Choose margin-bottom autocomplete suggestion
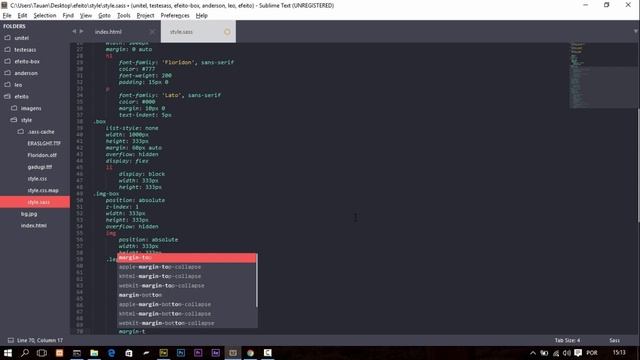The width and height of the screenshot is (640, 360). click(187, 295)
